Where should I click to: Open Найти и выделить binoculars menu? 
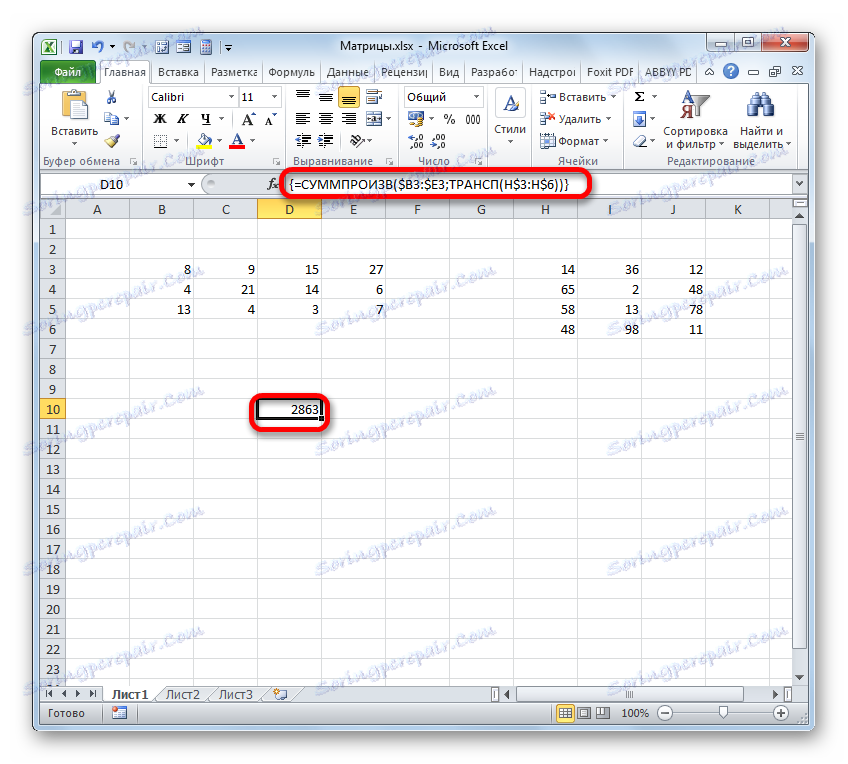click(x=761, y=119)
